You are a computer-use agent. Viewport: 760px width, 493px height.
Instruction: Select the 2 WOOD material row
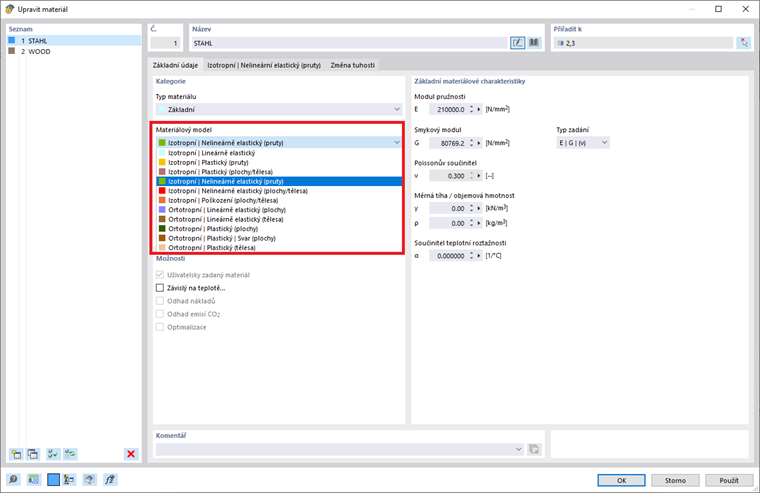(74, 51)
